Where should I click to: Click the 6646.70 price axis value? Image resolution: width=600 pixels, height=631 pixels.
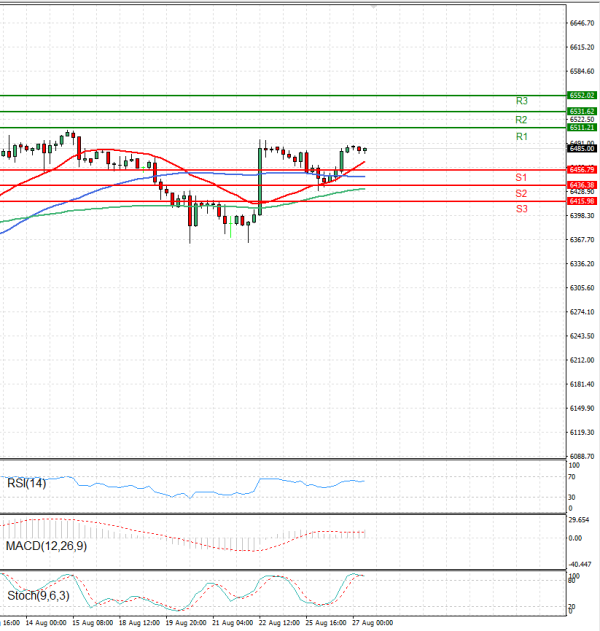click(582, 23)
